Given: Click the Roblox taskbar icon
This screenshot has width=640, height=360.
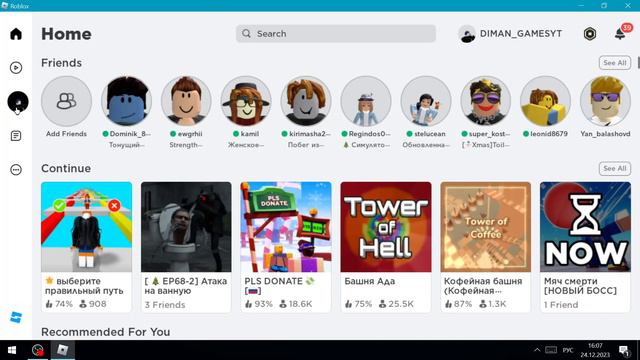Looking at the screenshot, I should tap(62, 350).
